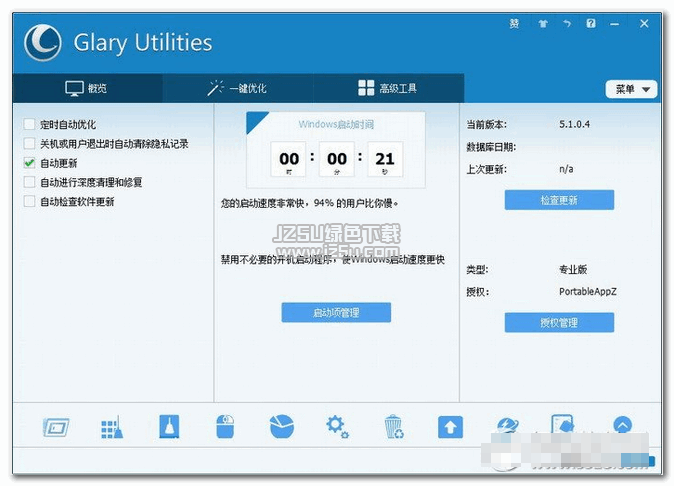Image resolution: width=674 pixels, height=486 pixels.
Task: Uncheck the 自动更新 checkbox
Action: tap(29, 163)
